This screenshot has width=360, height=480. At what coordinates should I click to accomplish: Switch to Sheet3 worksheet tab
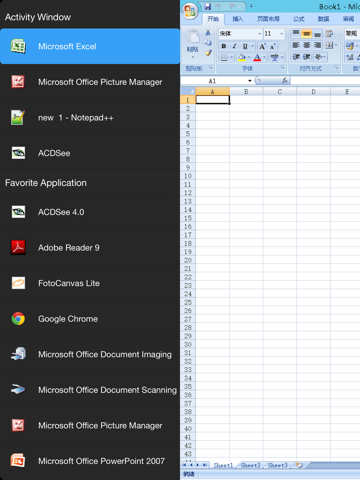click(x=278, y=465)
